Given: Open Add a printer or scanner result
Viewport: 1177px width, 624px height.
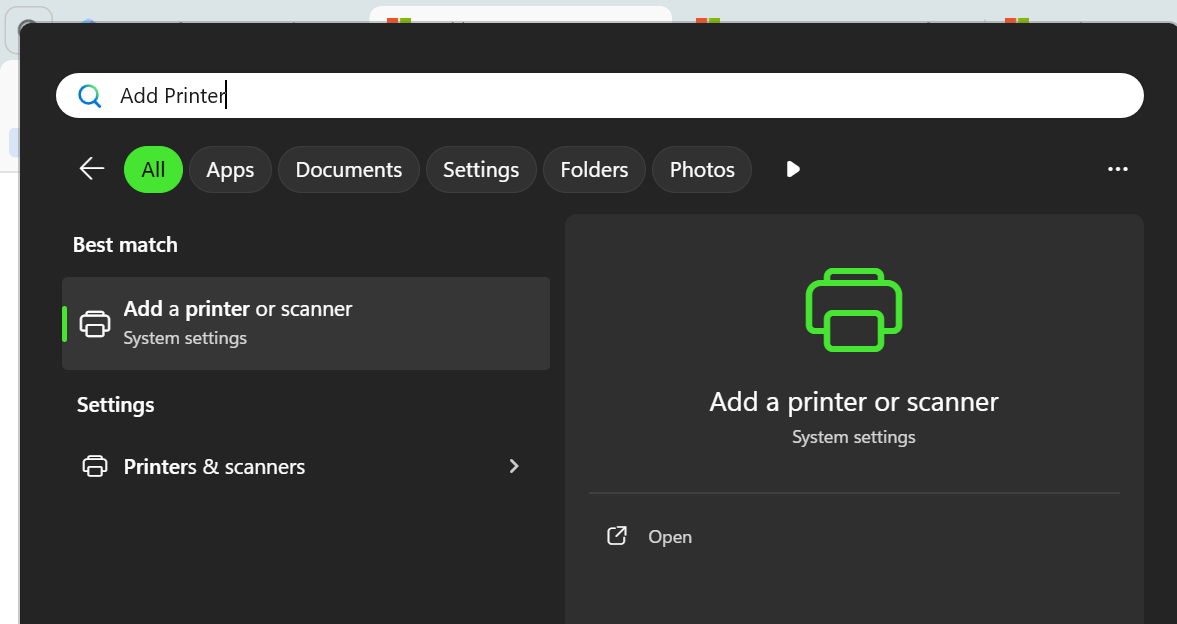Looking at the screenshot, I should (x=306, y=324).
